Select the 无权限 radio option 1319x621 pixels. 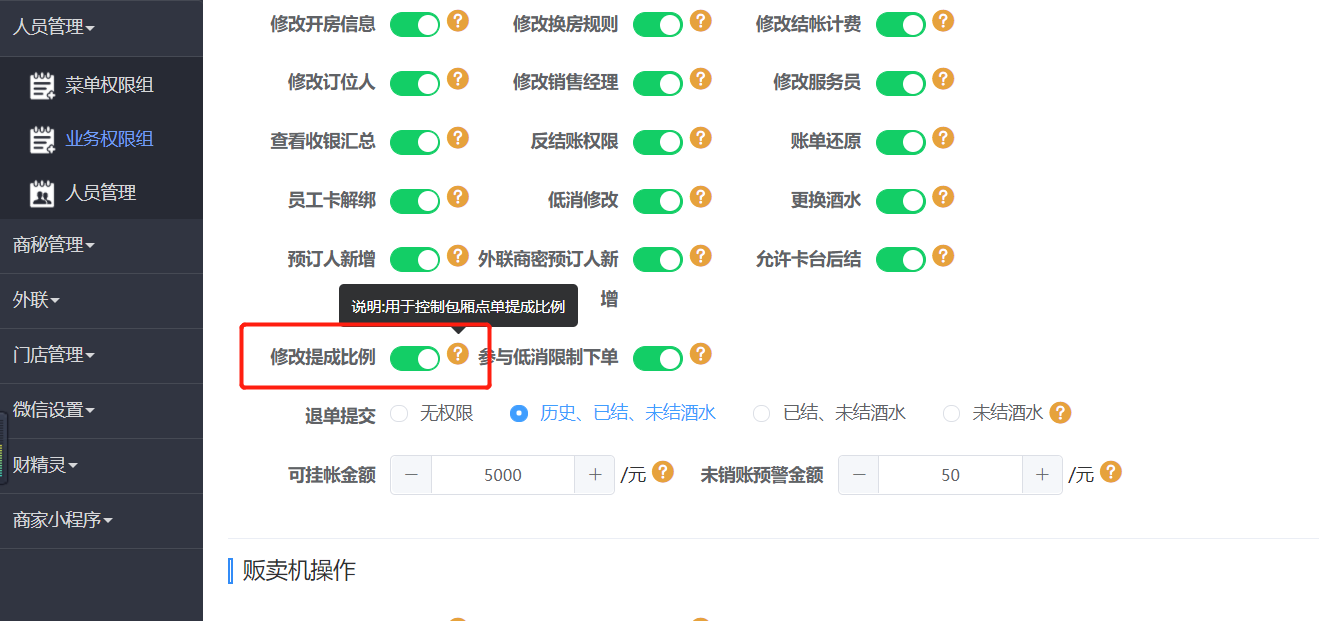399,413
